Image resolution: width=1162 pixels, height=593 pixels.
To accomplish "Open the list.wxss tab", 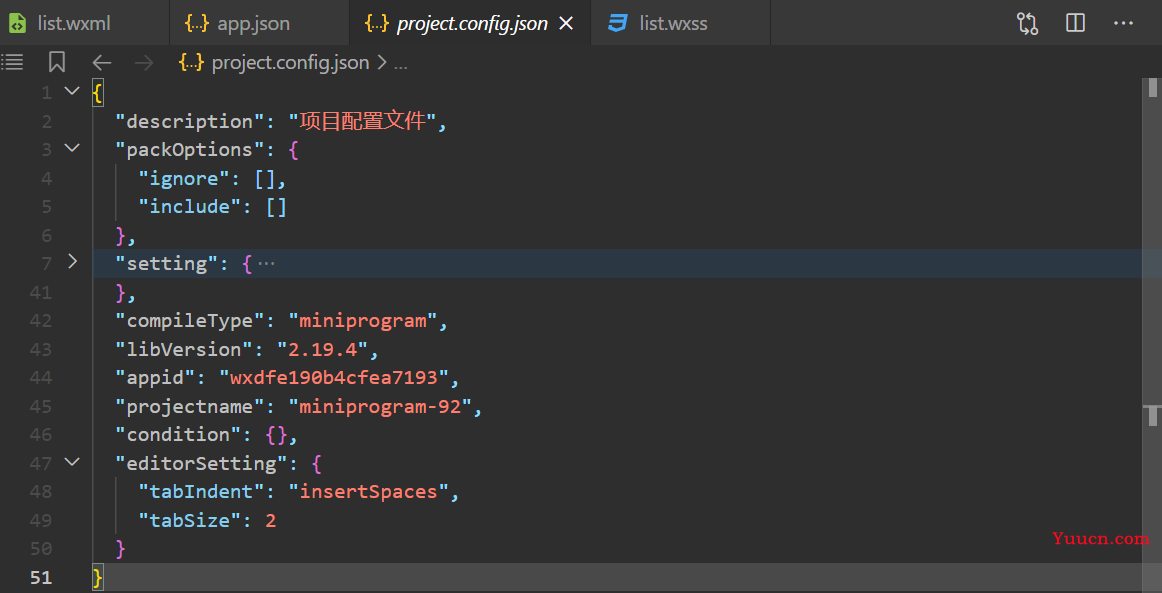I will 681,23.
